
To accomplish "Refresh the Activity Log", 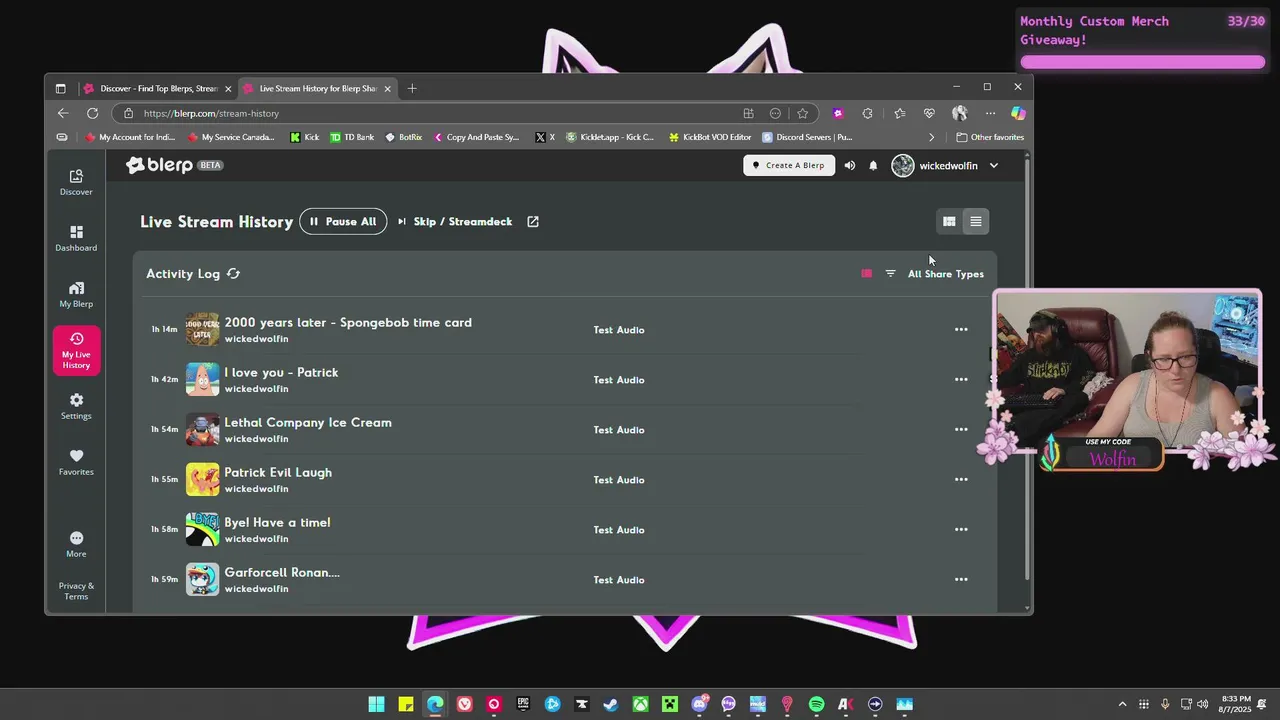I will (233, 274).
